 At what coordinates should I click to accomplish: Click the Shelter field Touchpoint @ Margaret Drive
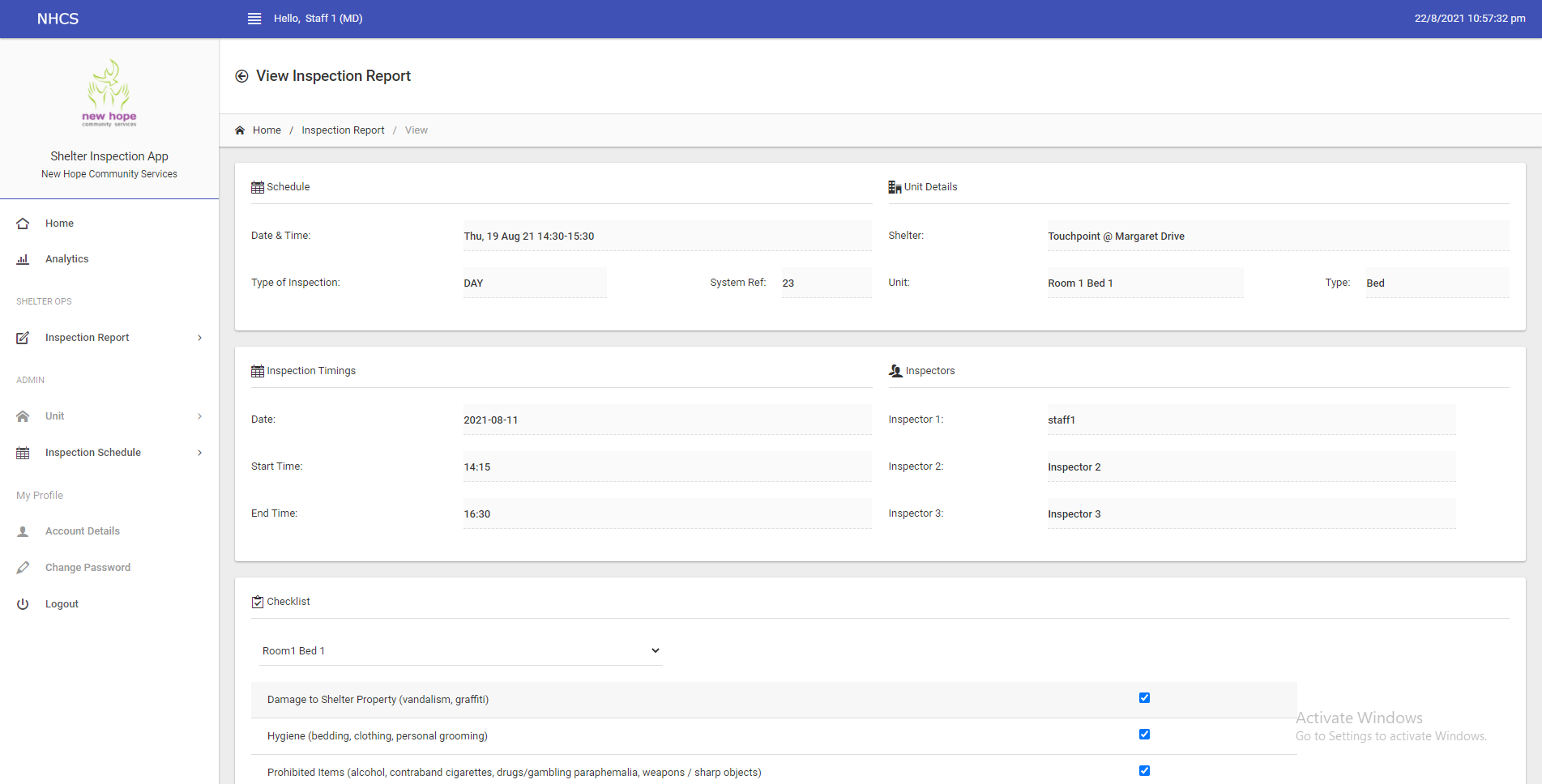point(1278,236)
